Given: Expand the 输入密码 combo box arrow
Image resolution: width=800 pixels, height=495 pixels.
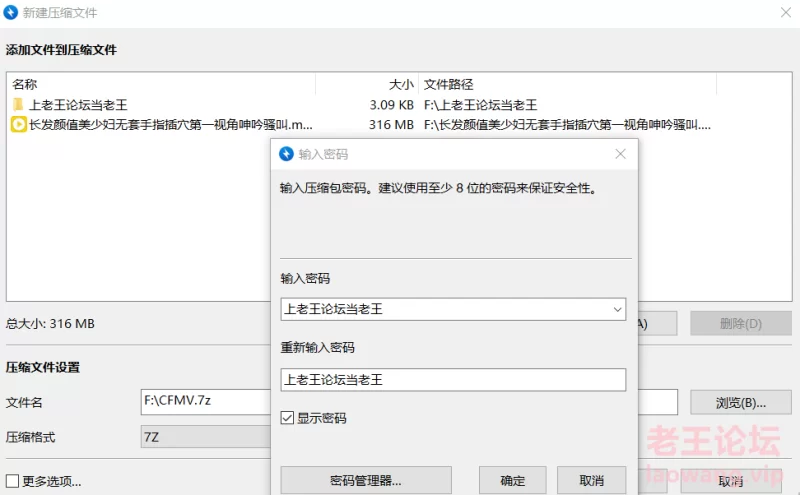Looking at the screenshot, I should pos(616,310).
